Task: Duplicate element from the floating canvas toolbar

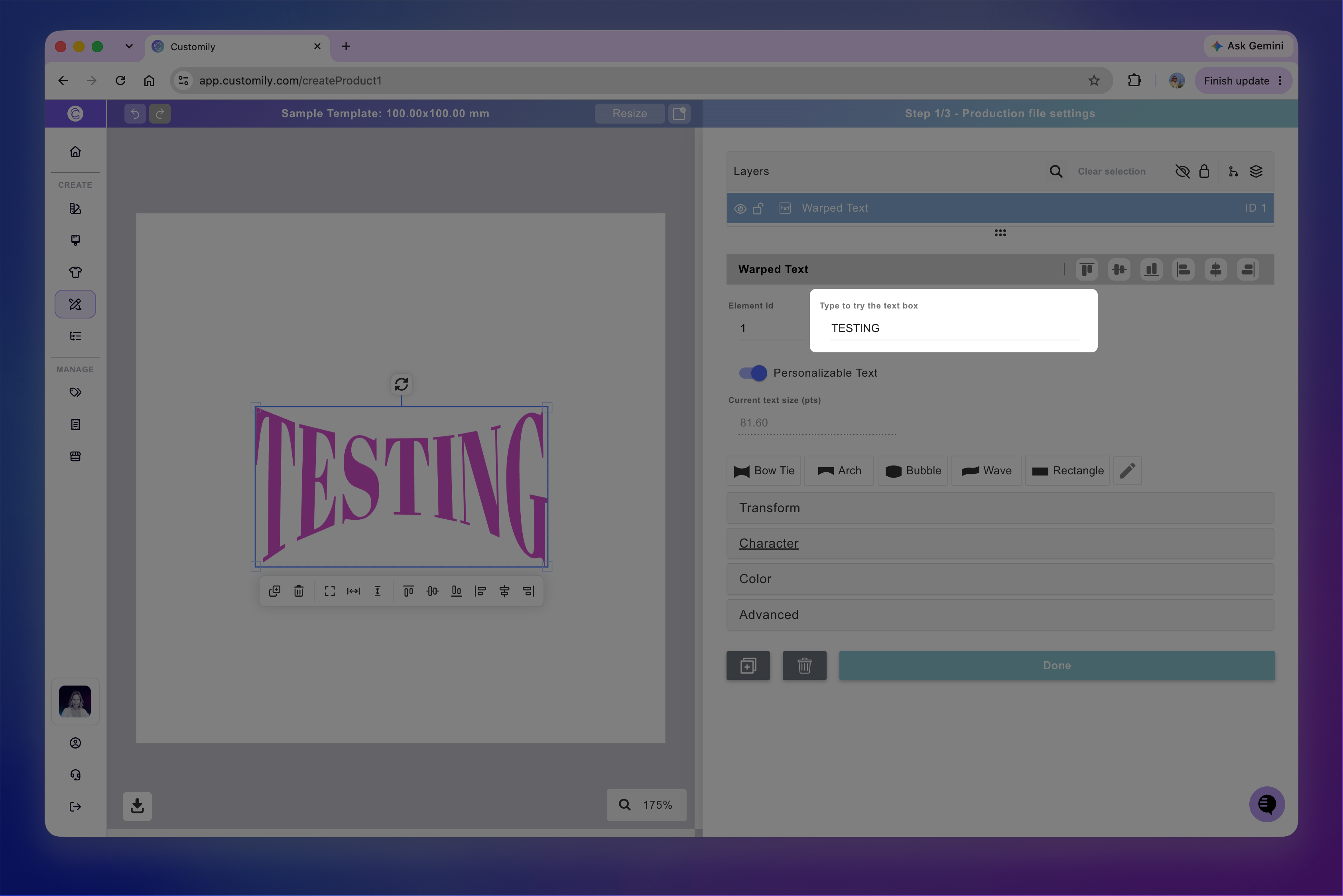Action: pyautogui.click(x=274, y=591)
